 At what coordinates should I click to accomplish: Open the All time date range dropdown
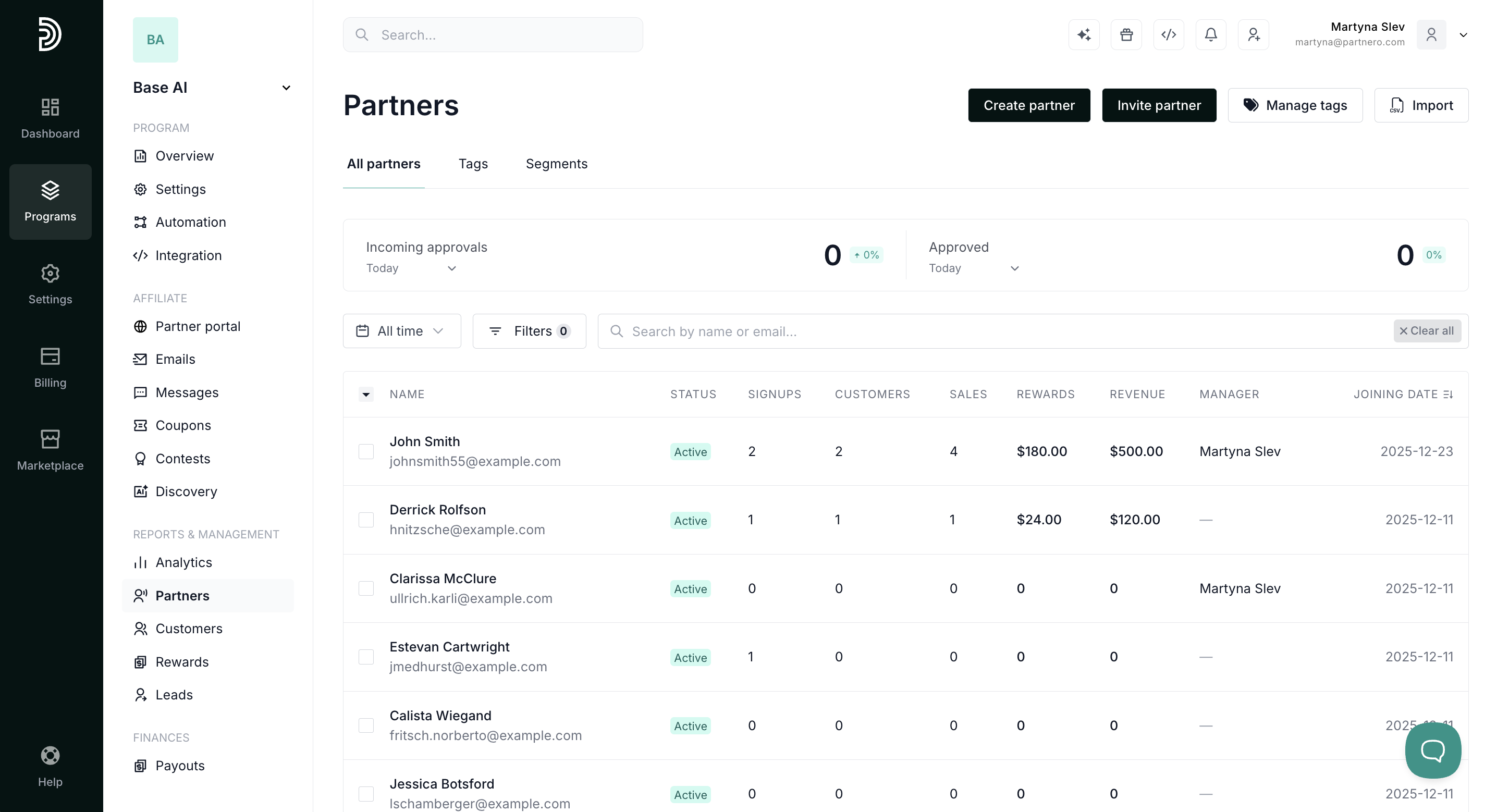[402, 331]
